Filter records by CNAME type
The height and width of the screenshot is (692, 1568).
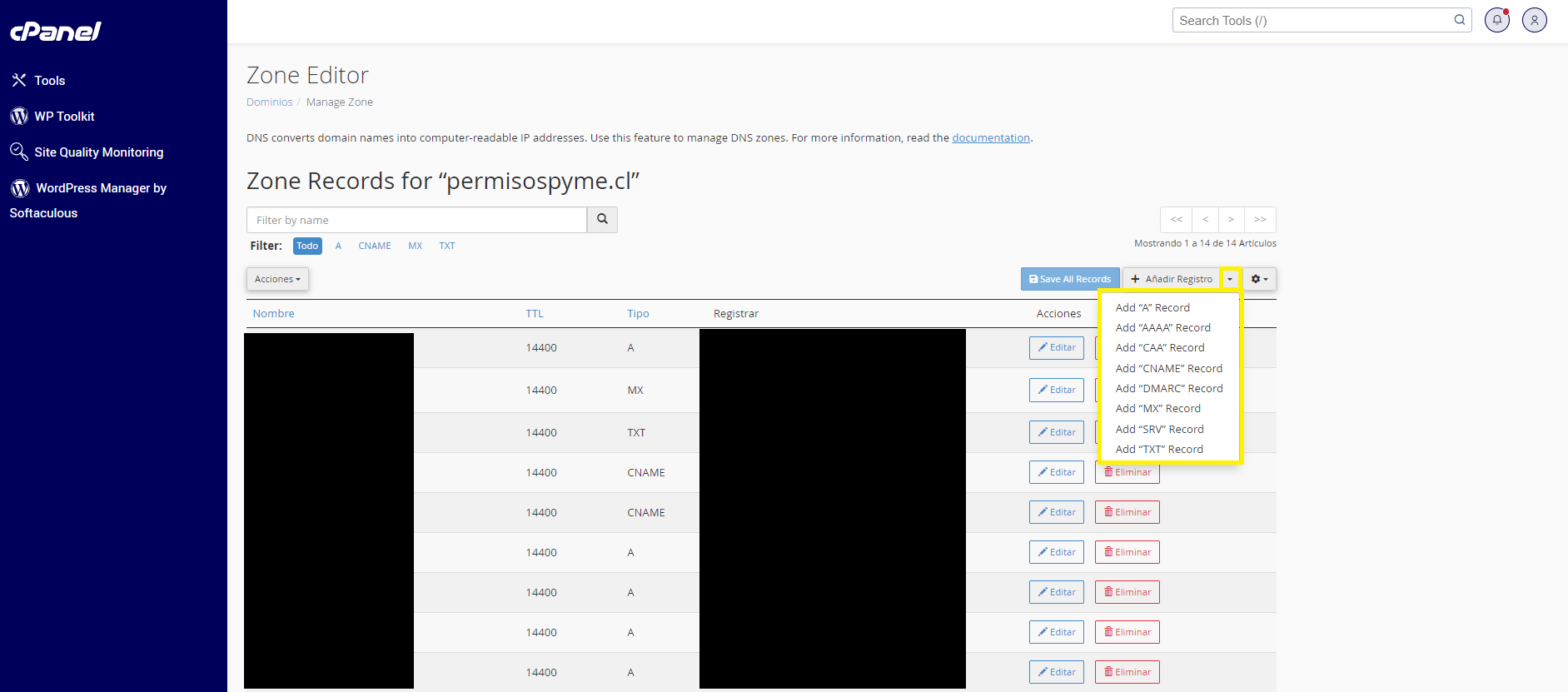click(374, 246)
